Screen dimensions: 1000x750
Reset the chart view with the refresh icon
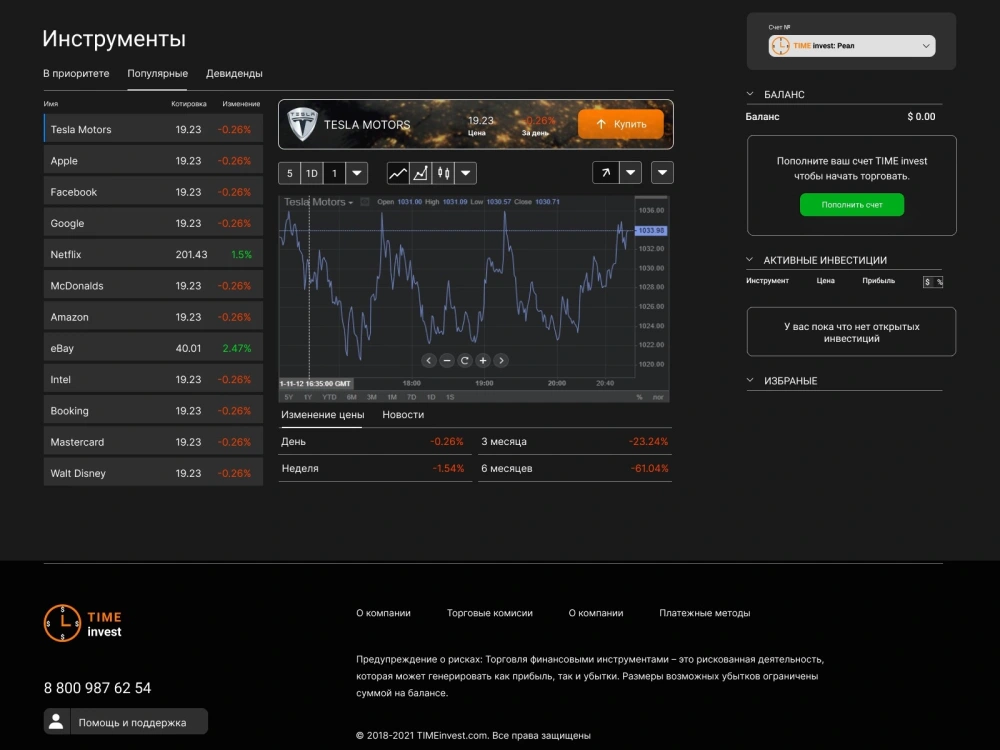point(465,360)
